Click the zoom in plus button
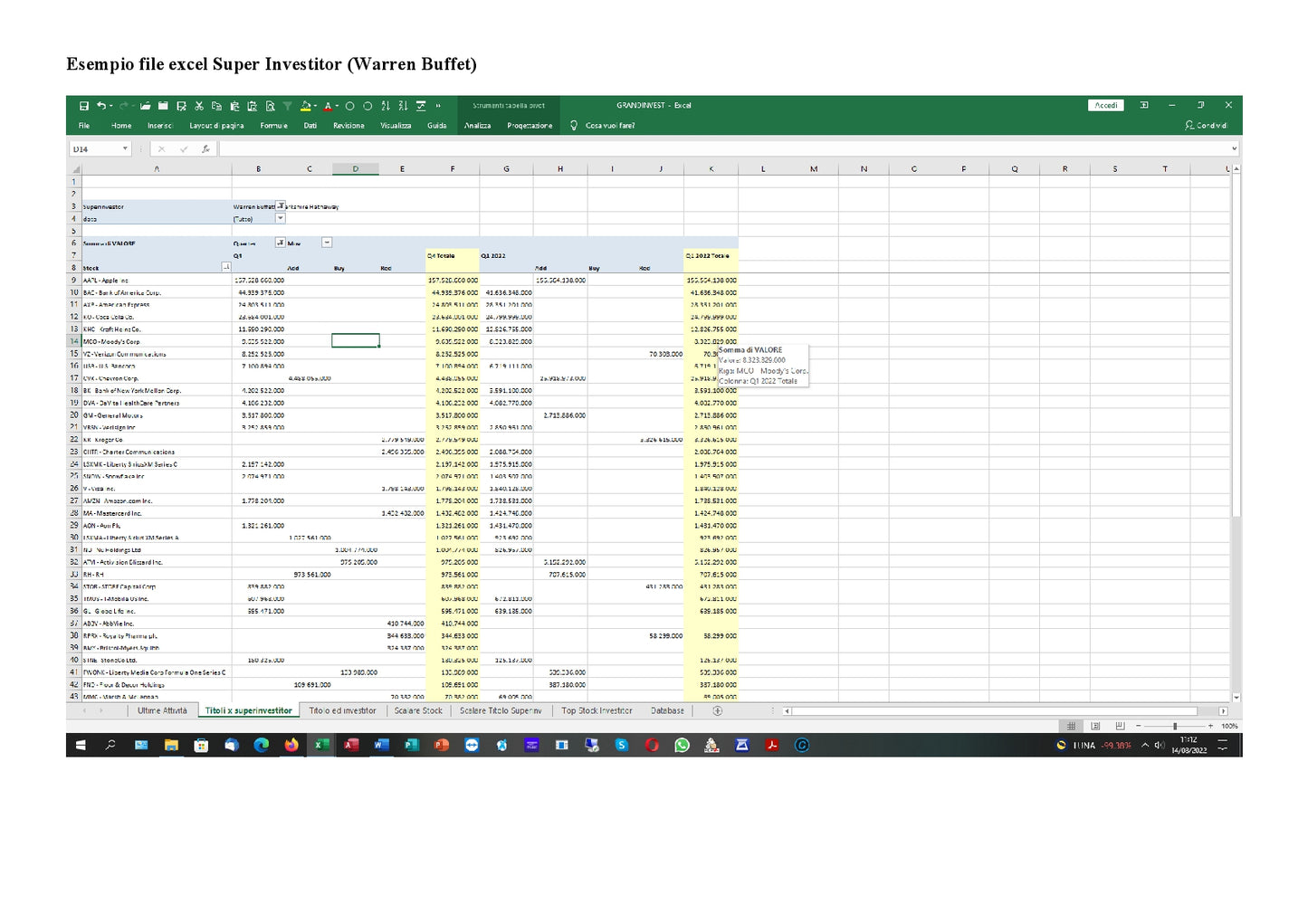This screenshot has width=1308, height=924. click(1210, 726)
